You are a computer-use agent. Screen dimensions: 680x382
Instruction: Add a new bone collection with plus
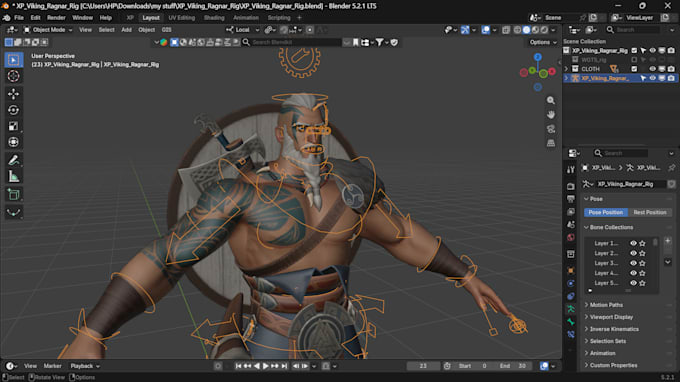pos(668,241)
